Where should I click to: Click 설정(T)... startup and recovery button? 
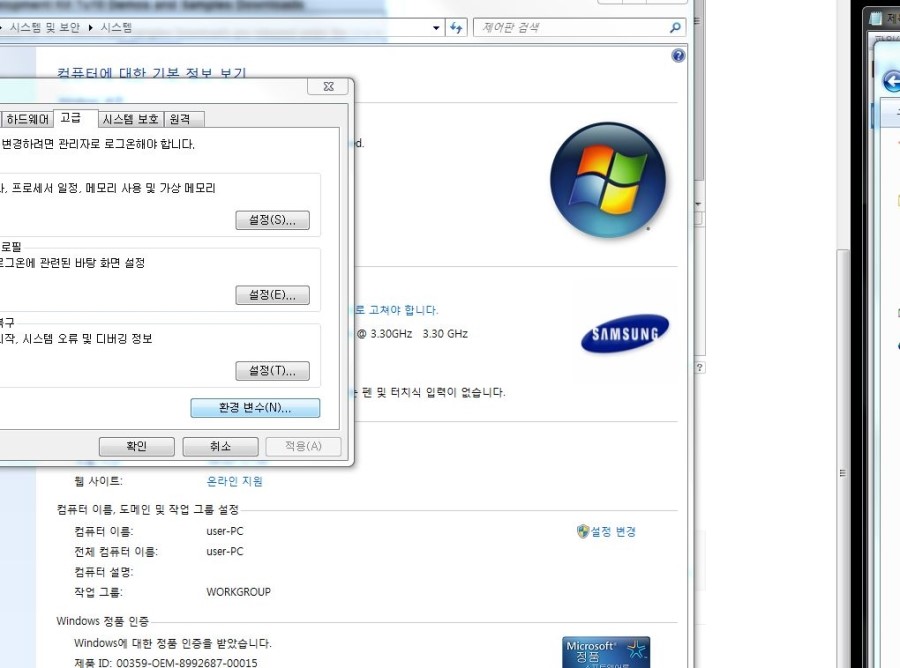[272, 371]
